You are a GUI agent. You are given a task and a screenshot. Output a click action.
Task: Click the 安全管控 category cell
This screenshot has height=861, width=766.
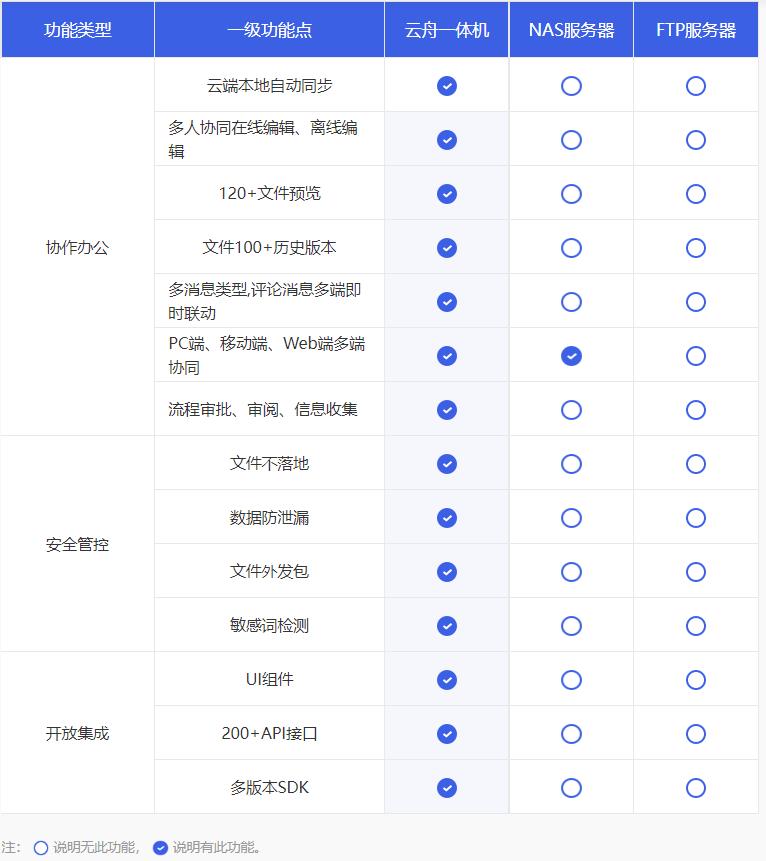coord(78,545)
